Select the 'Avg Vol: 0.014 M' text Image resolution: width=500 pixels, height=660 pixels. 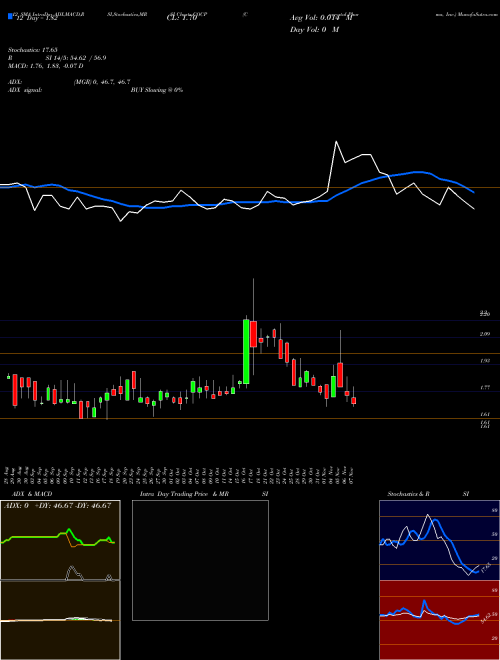point(321,18)
